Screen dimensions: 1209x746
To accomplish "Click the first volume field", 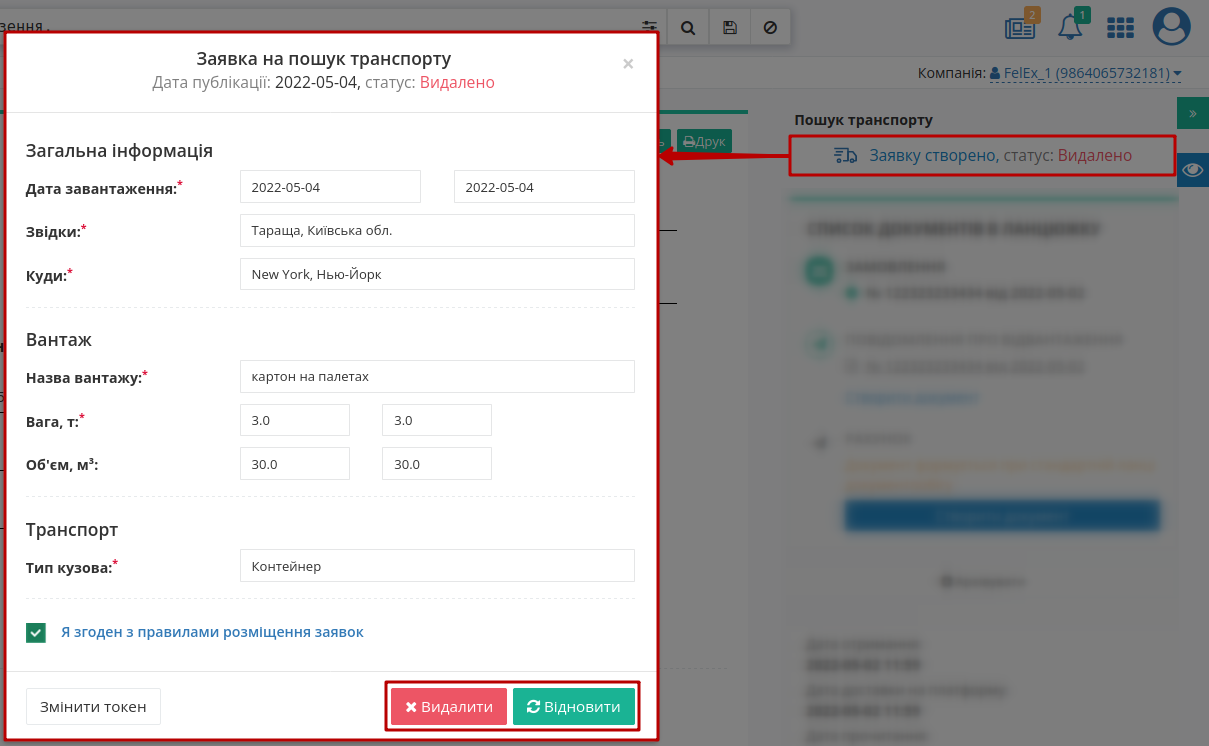I will (x=295, y=464).
